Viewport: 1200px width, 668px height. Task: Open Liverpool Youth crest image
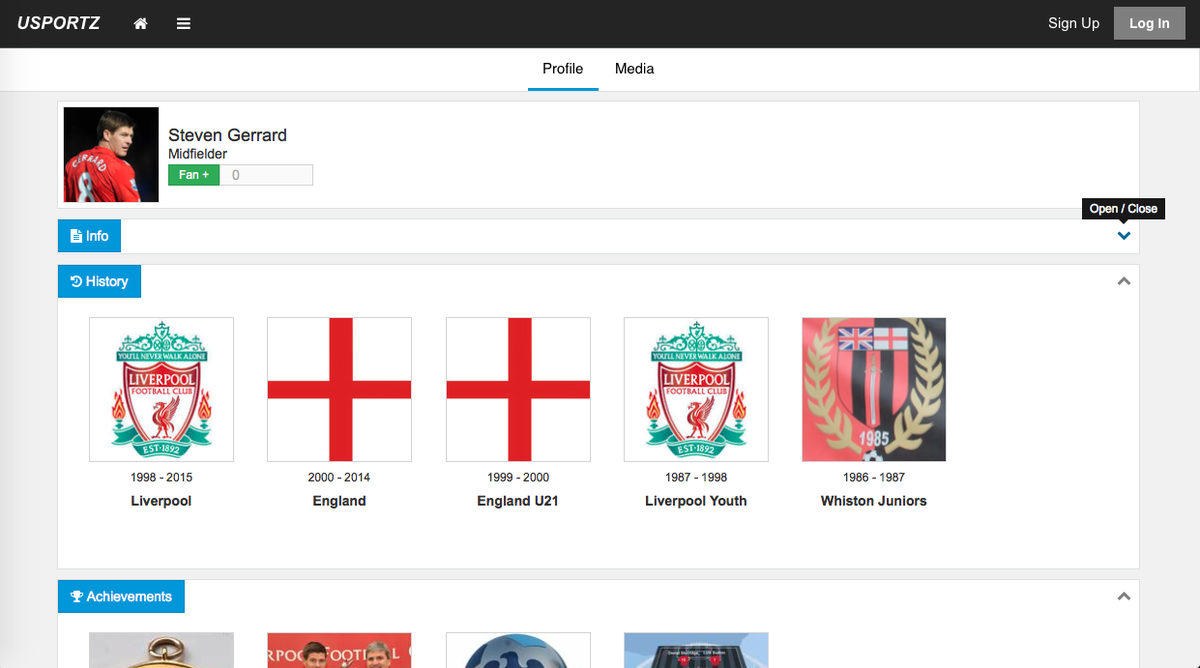[696, 390]
